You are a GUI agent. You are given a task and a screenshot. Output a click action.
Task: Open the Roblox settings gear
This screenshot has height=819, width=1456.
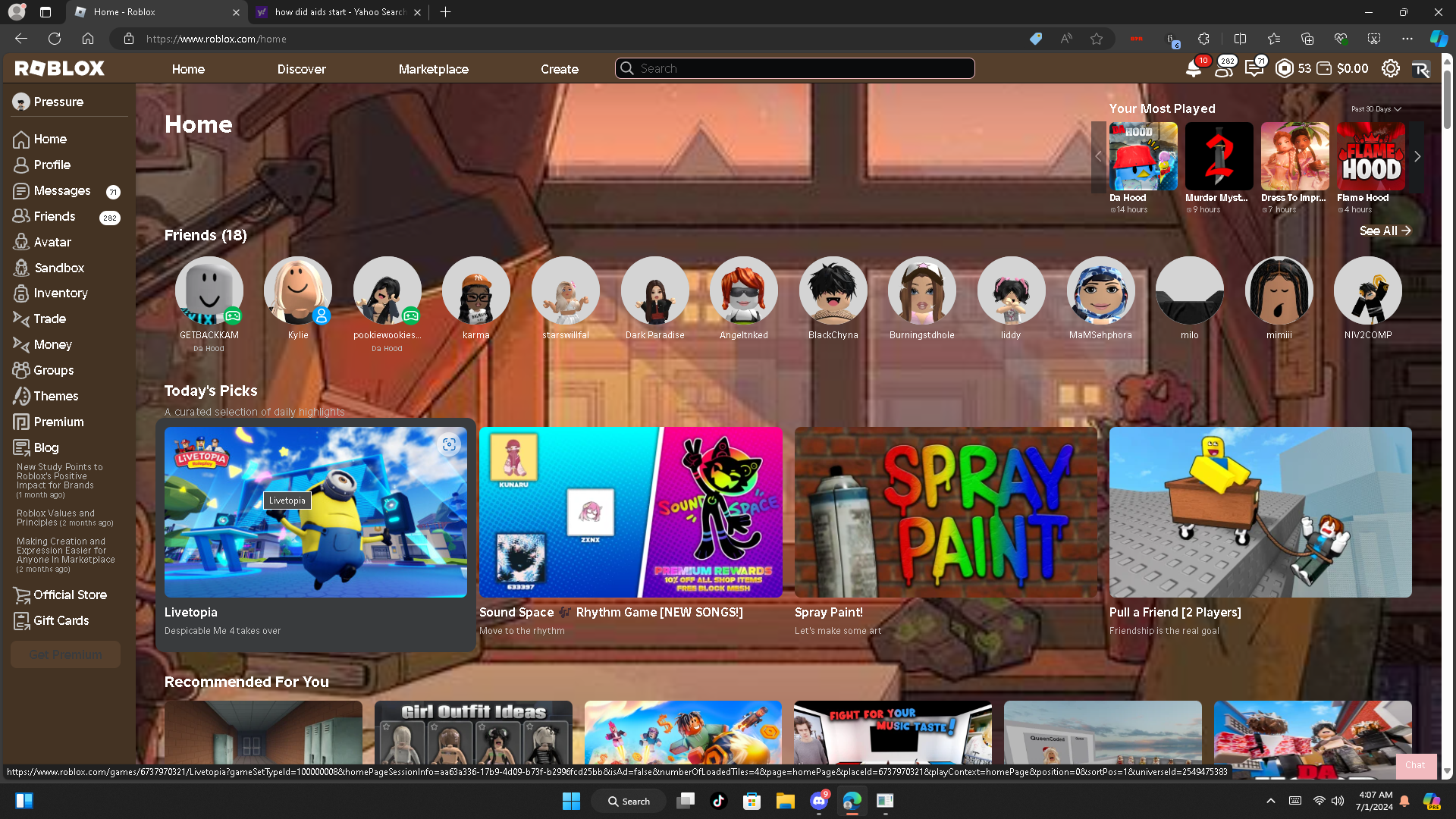tap(1390, 68)
